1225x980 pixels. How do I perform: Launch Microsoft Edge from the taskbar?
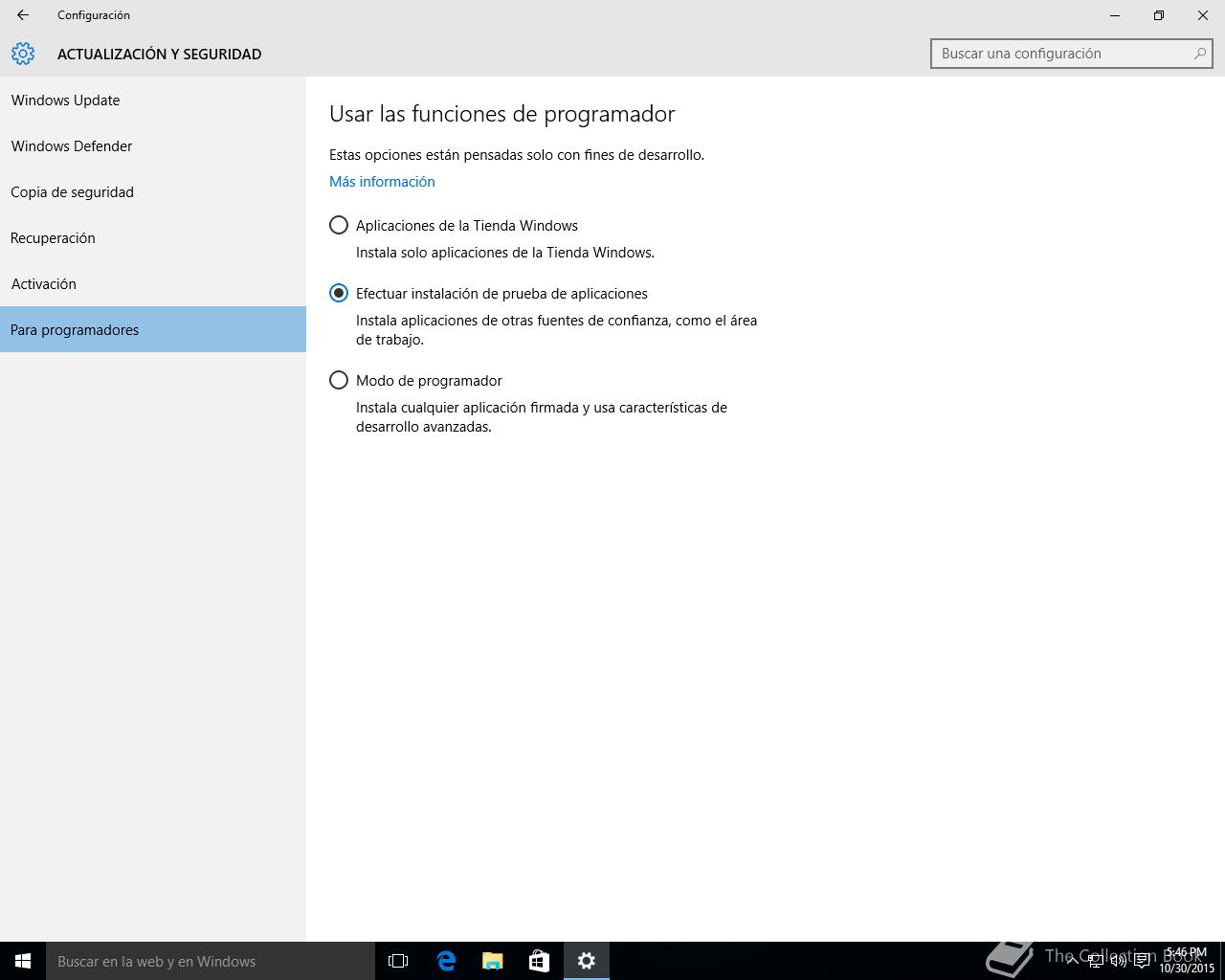tap(446, 961)
